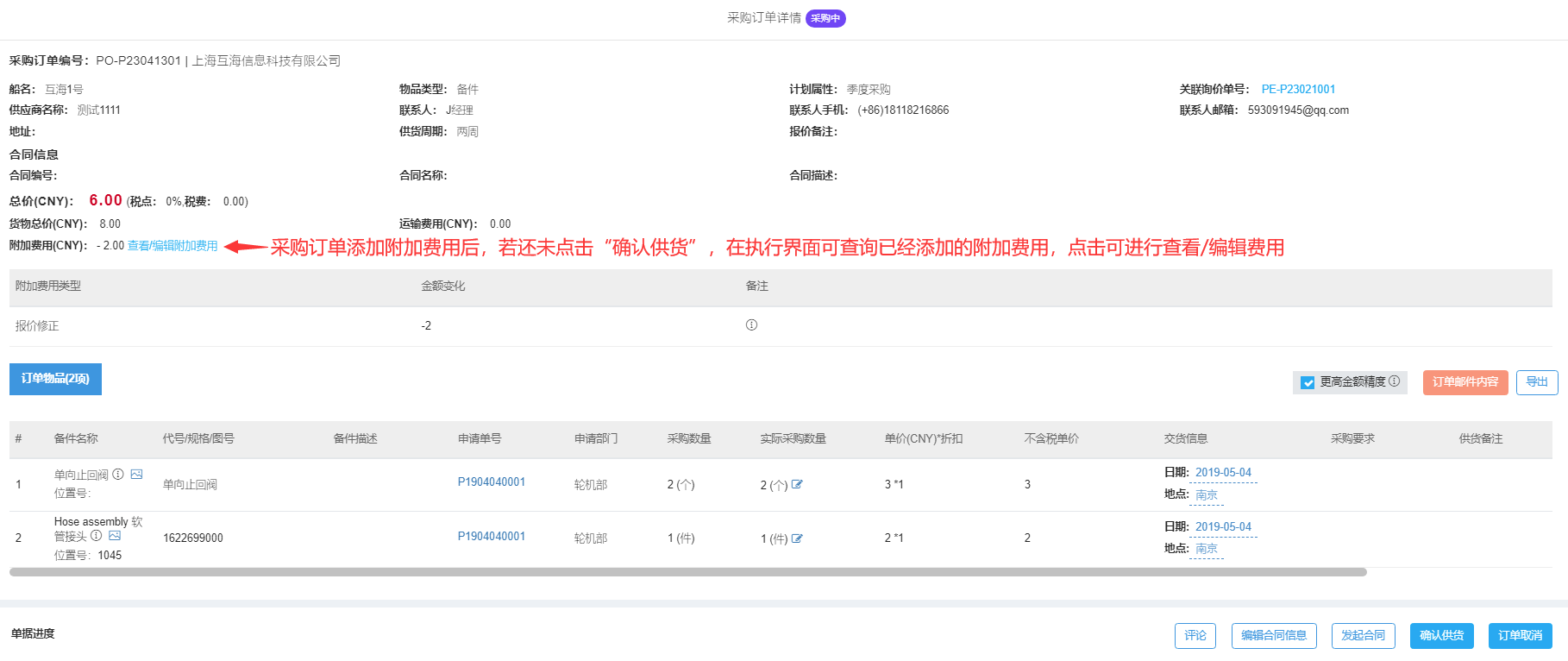Click total price value 6.00
The image size is (1568, 661).
coord(106,200)
